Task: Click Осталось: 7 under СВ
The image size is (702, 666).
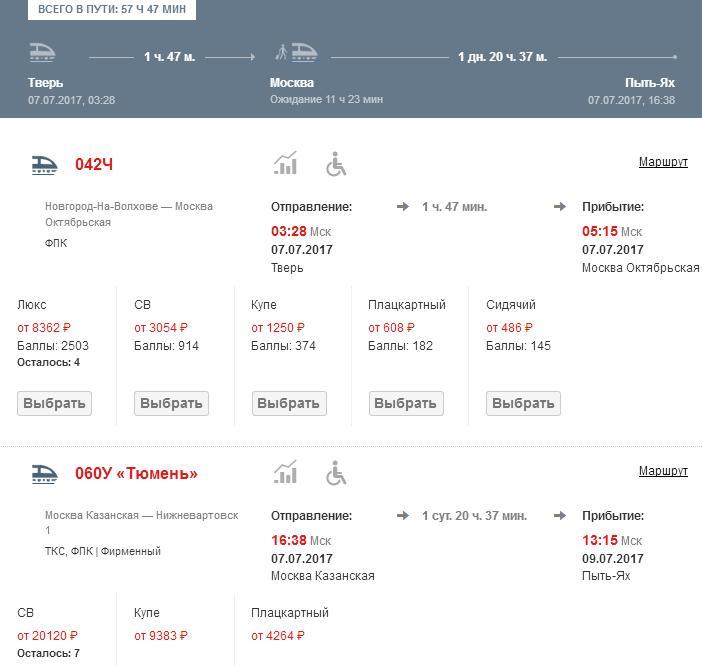Action: point(48,653)
